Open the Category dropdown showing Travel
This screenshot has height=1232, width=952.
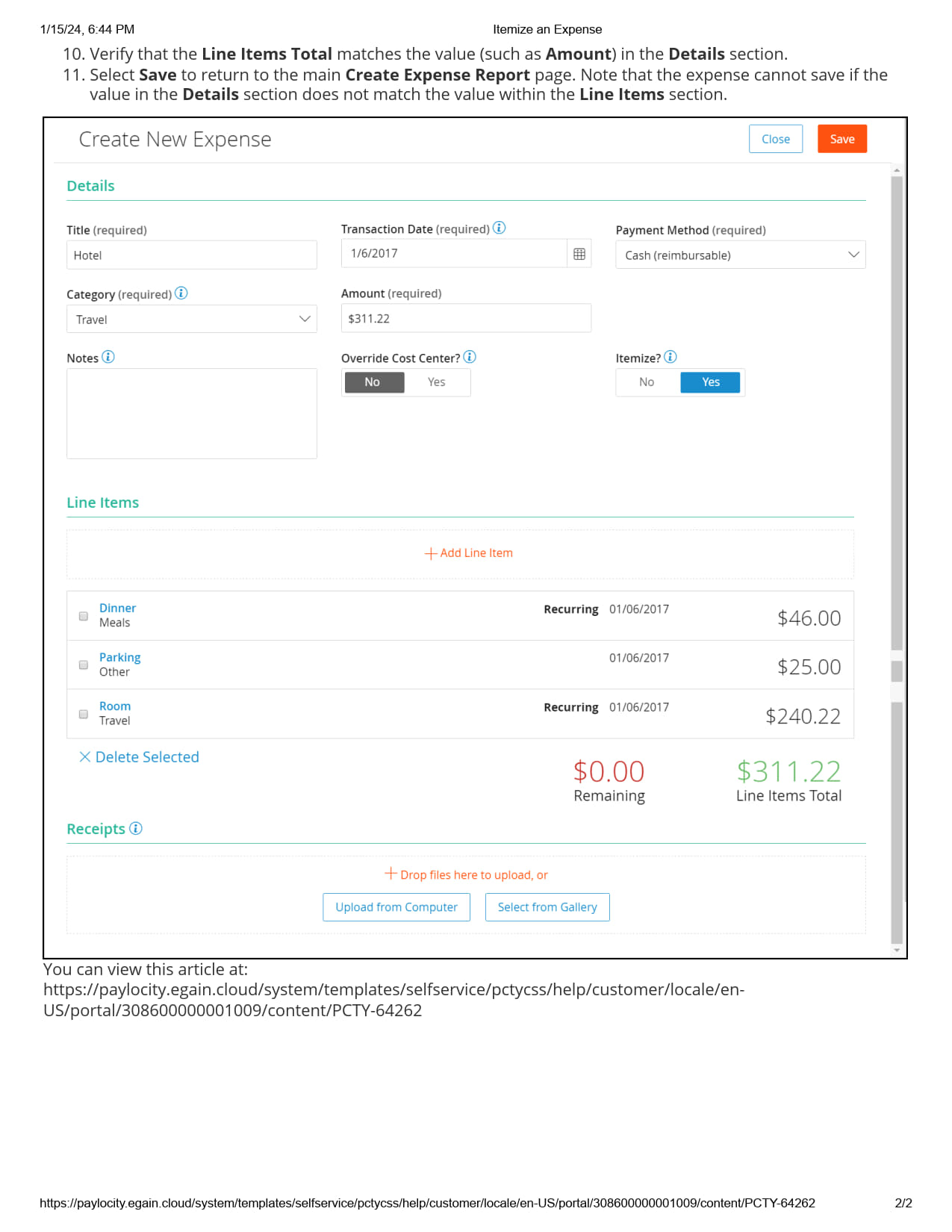pos(191,320)
